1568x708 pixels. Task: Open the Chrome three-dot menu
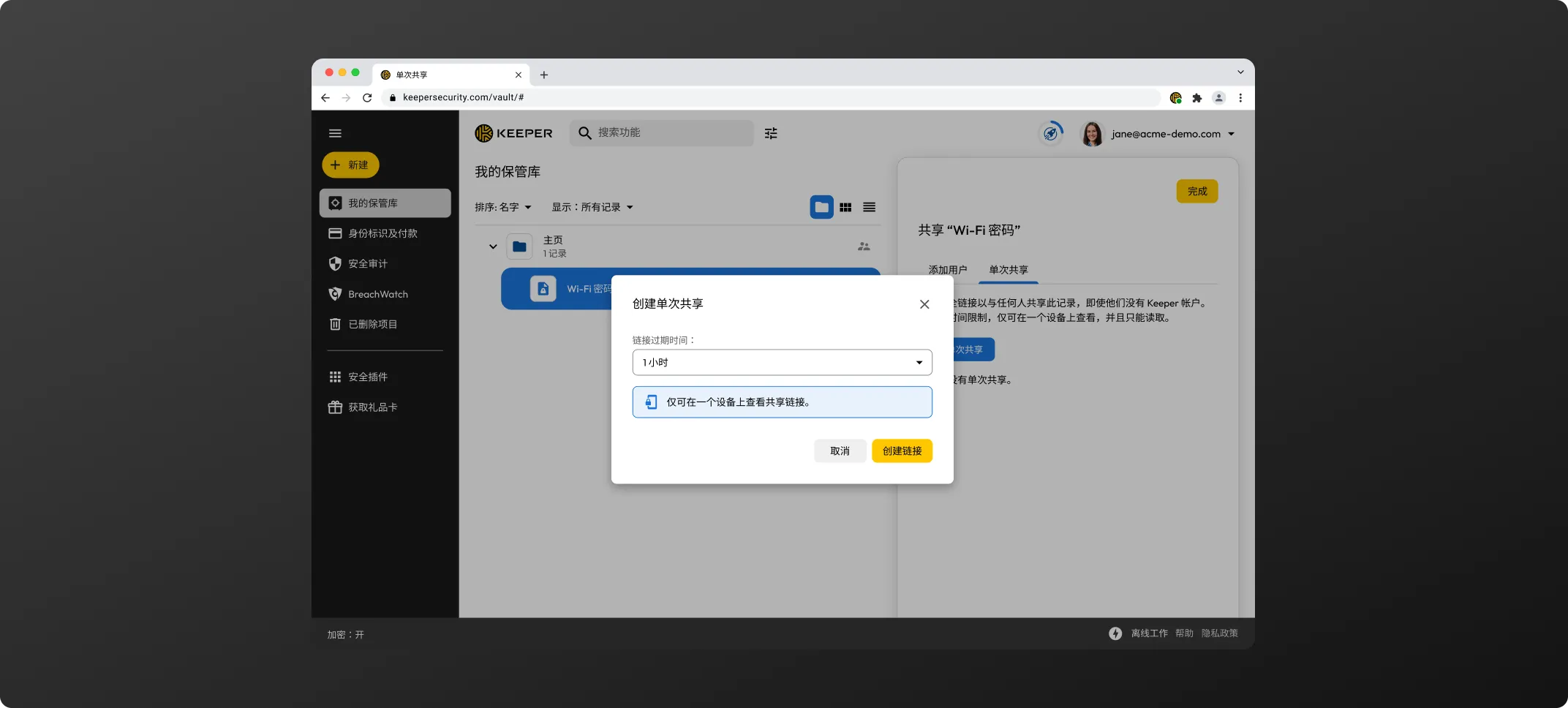[x=1240, y=98]
